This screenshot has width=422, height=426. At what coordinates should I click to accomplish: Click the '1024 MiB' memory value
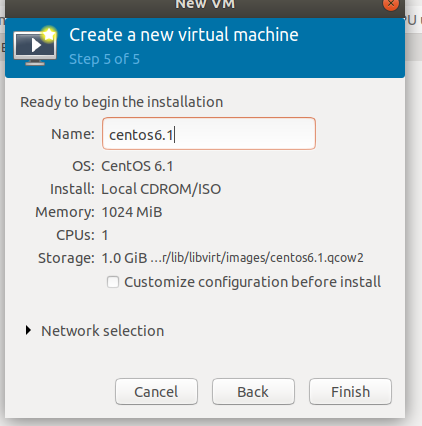click(132, 212)
